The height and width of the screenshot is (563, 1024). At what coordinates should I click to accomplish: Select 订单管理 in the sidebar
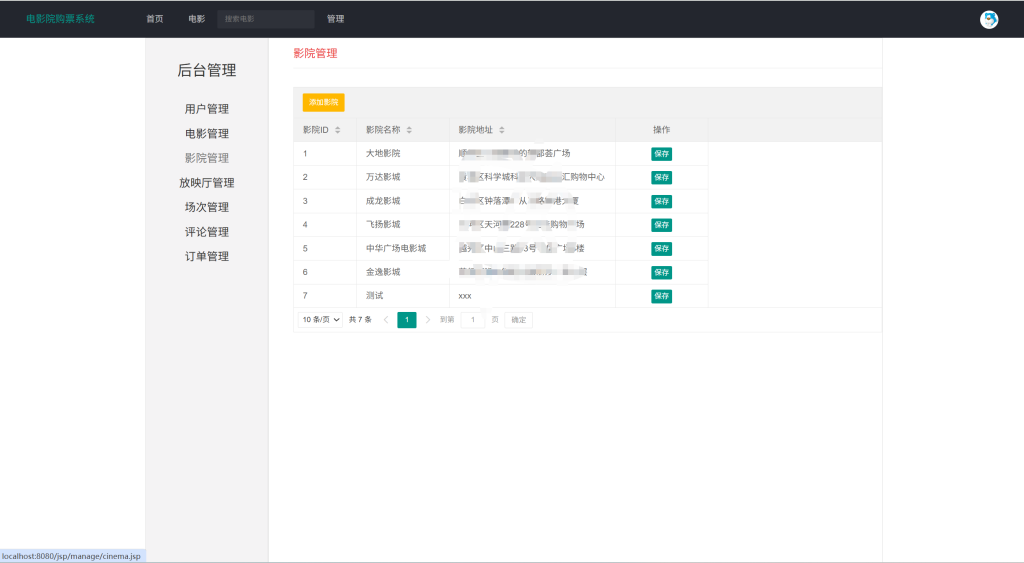click(206, 257)
